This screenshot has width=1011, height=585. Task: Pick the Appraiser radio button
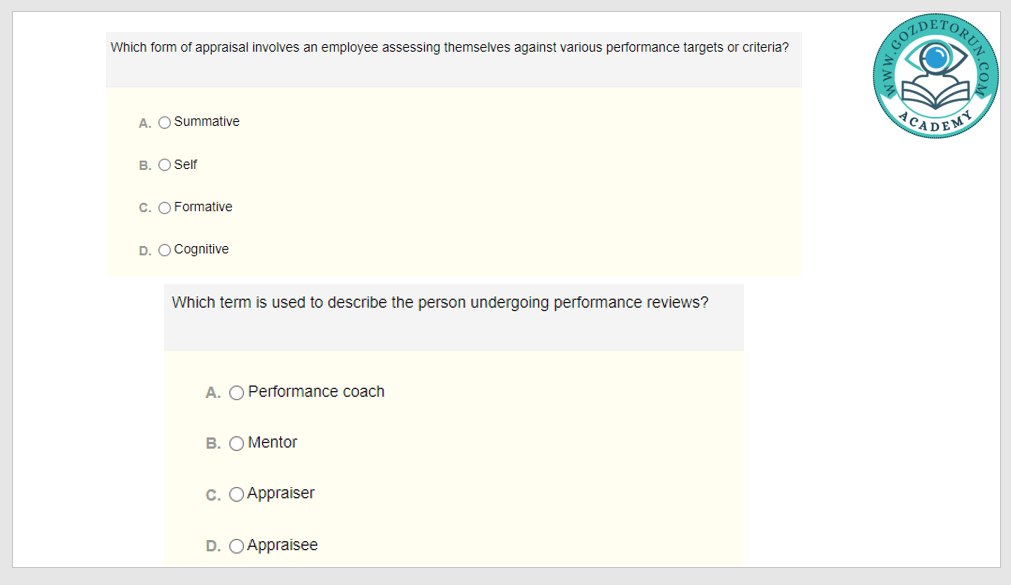click(x=237, y=494)
